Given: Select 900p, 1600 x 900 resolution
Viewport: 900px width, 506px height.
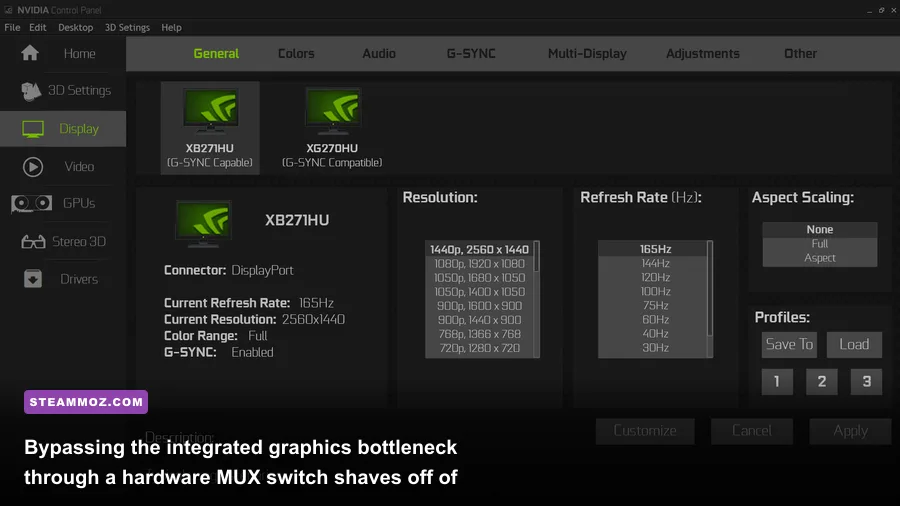Looking at the screenshot, I should (x=479, y=306).
